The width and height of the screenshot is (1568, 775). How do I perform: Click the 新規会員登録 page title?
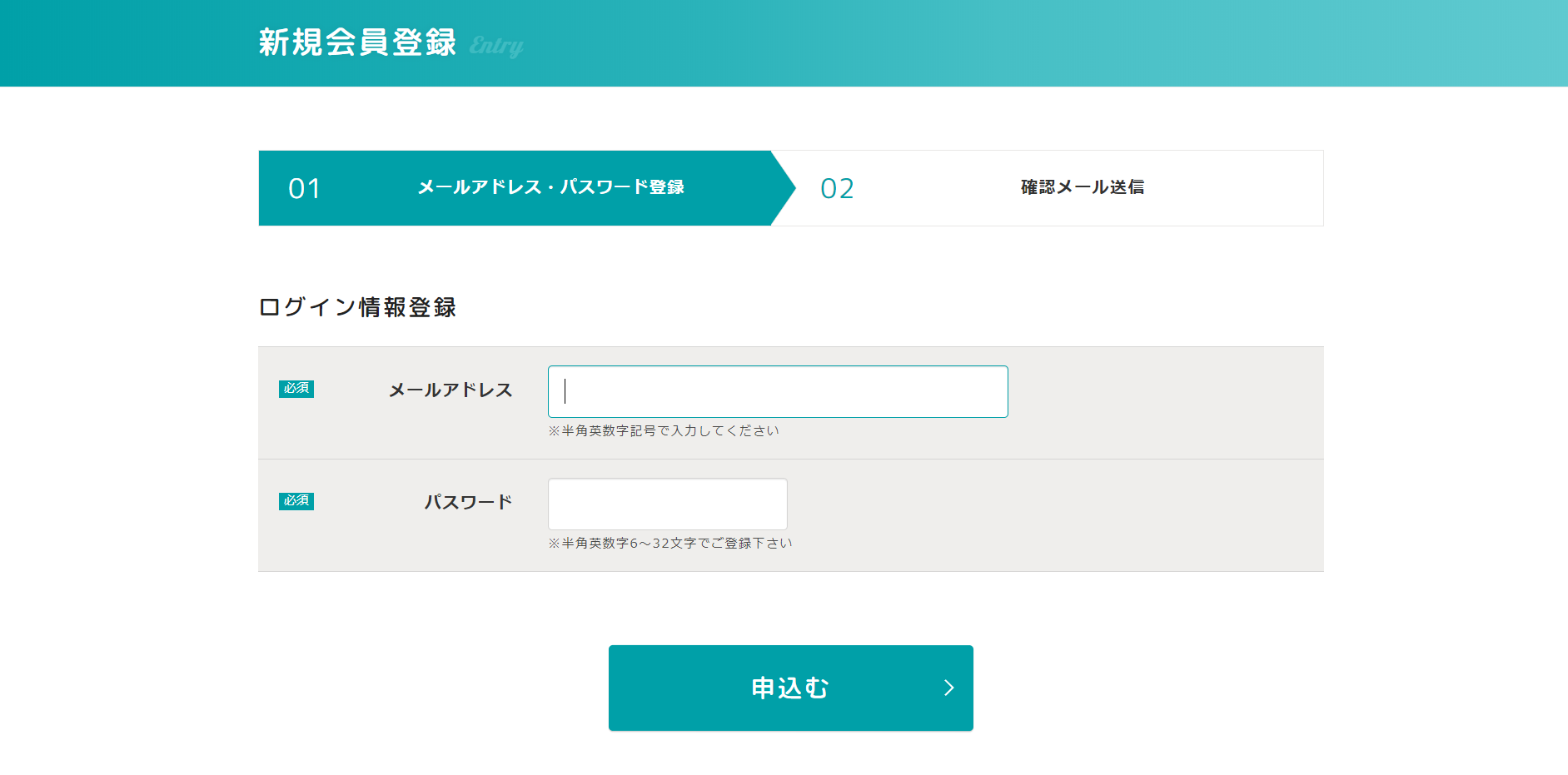pyautogui.click(x=357, y=42)
